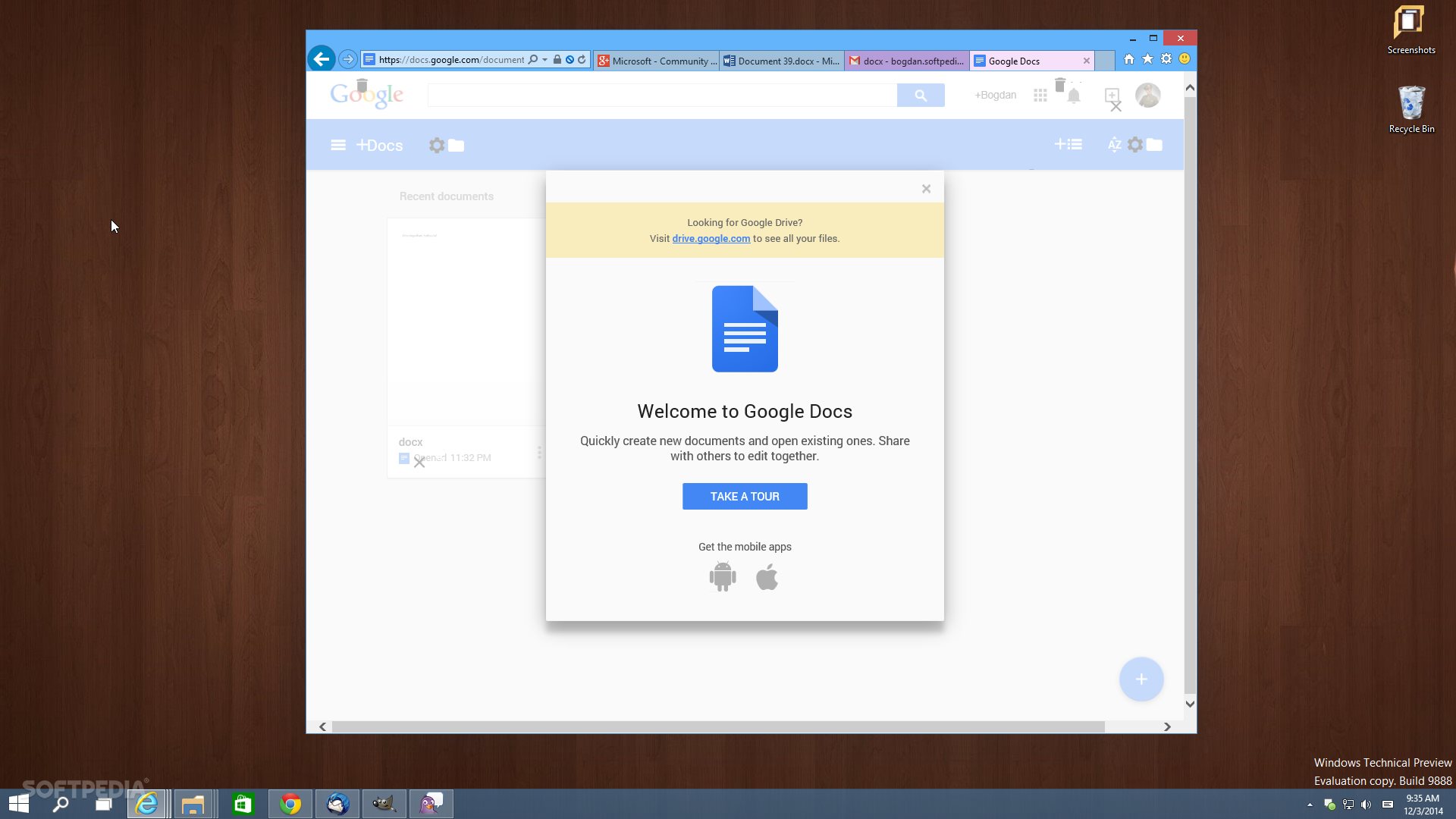Viewport: 1456px width, 819px height.
Task: Click the user profile avatar icon
Action: [1149, 94]
